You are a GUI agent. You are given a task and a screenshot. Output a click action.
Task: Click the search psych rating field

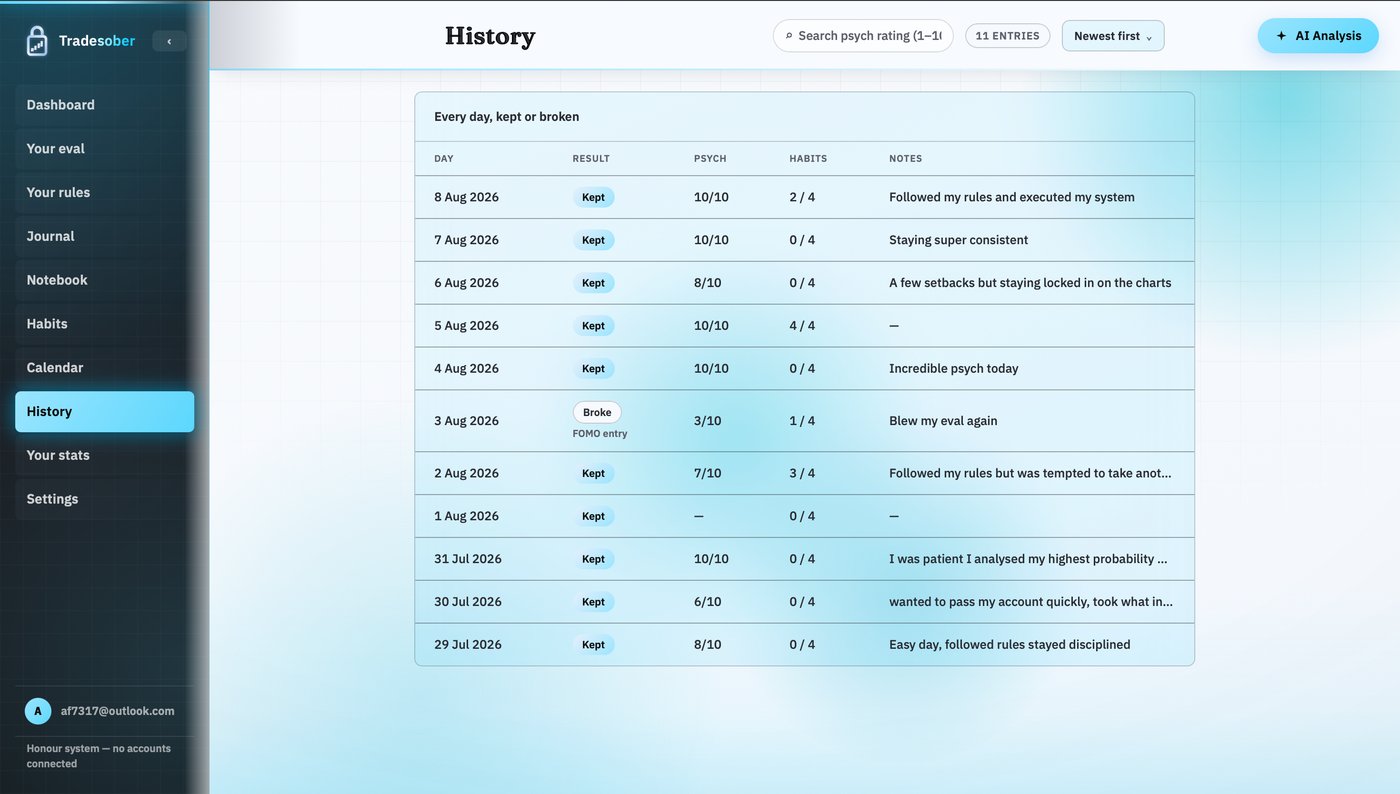coord(863,36)
